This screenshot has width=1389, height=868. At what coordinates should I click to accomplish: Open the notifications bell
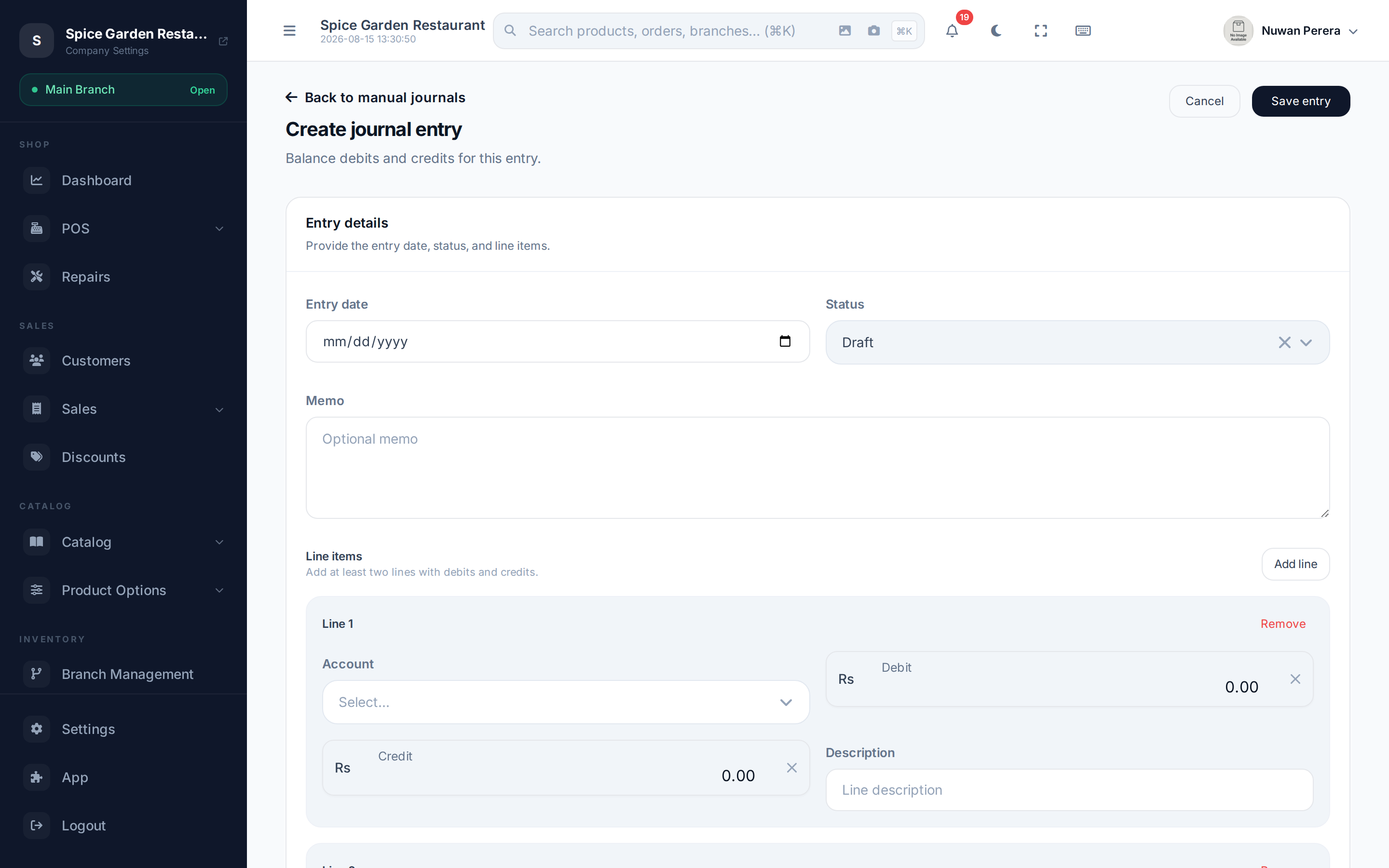pos(952,30)
